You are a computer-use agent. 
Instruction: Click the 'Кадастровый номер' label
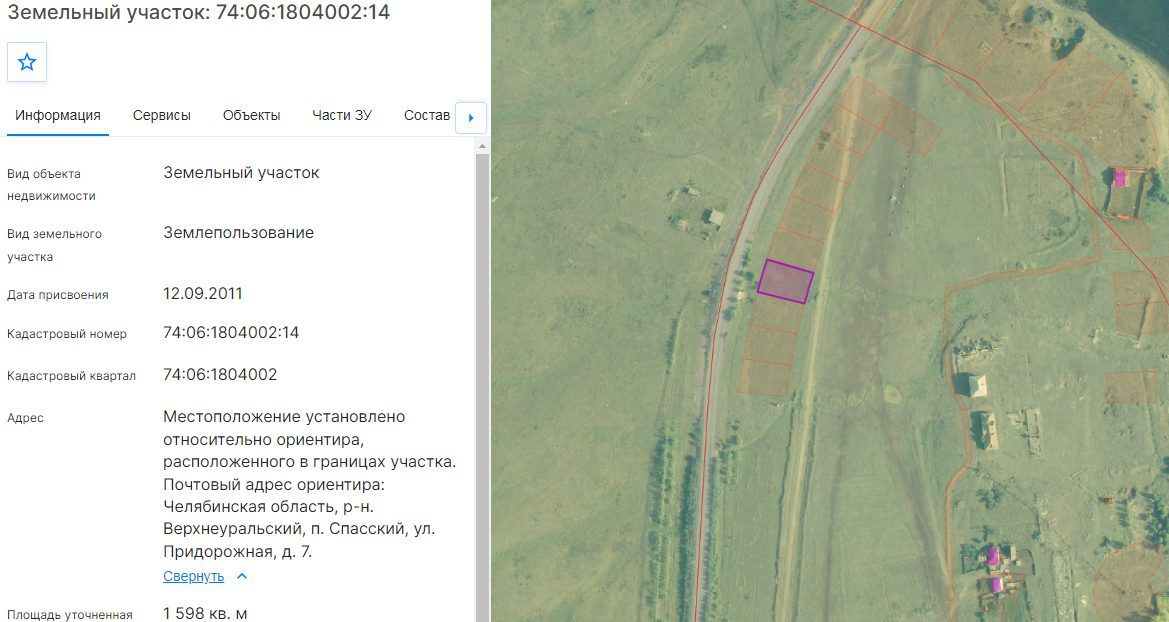point(66,334)
